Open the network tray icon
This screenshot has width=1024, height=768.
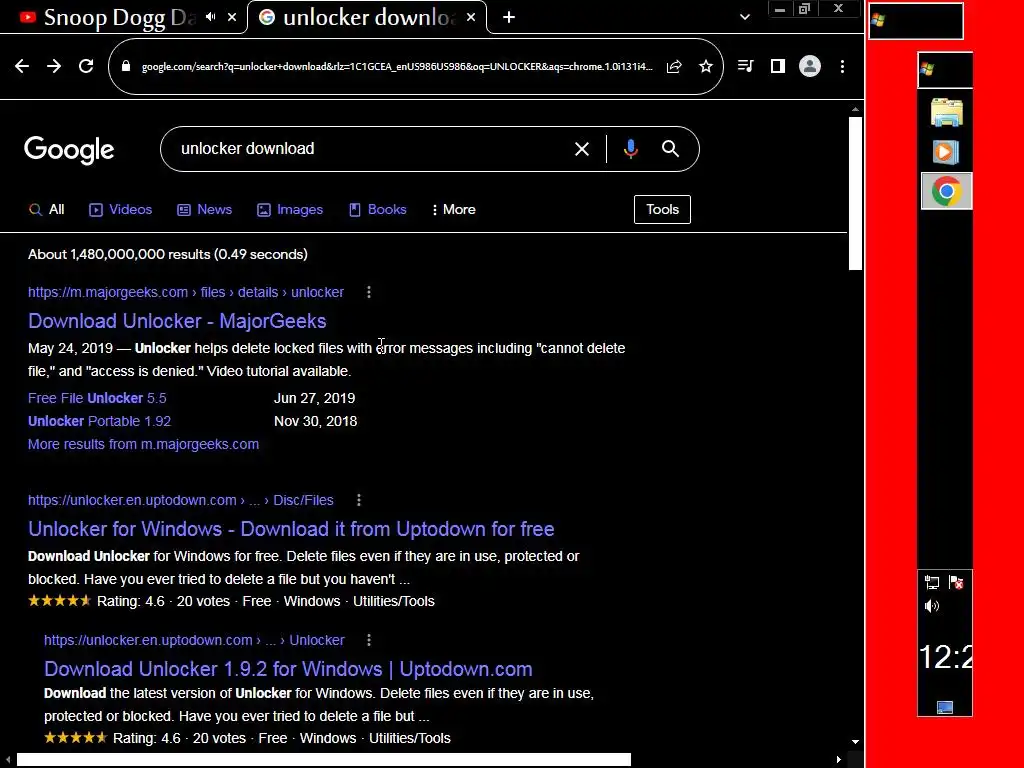(932, 582)
